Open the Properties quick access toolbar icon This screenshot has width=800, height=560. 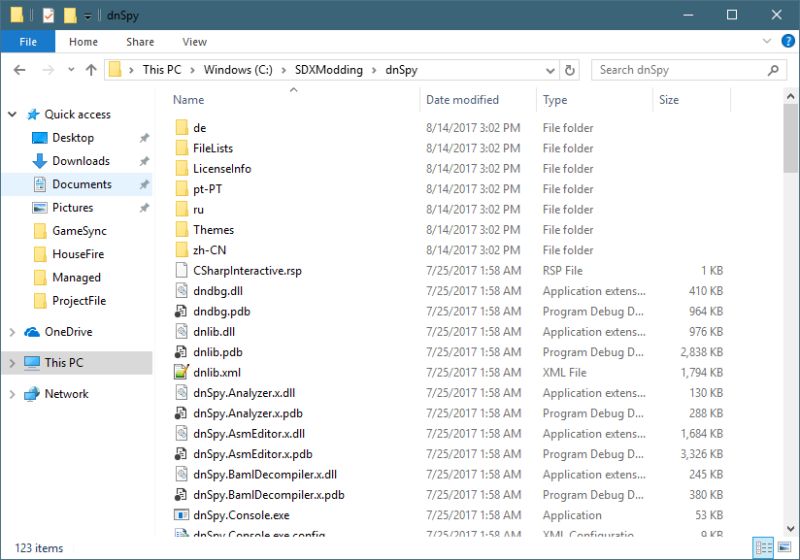point(48,15)
